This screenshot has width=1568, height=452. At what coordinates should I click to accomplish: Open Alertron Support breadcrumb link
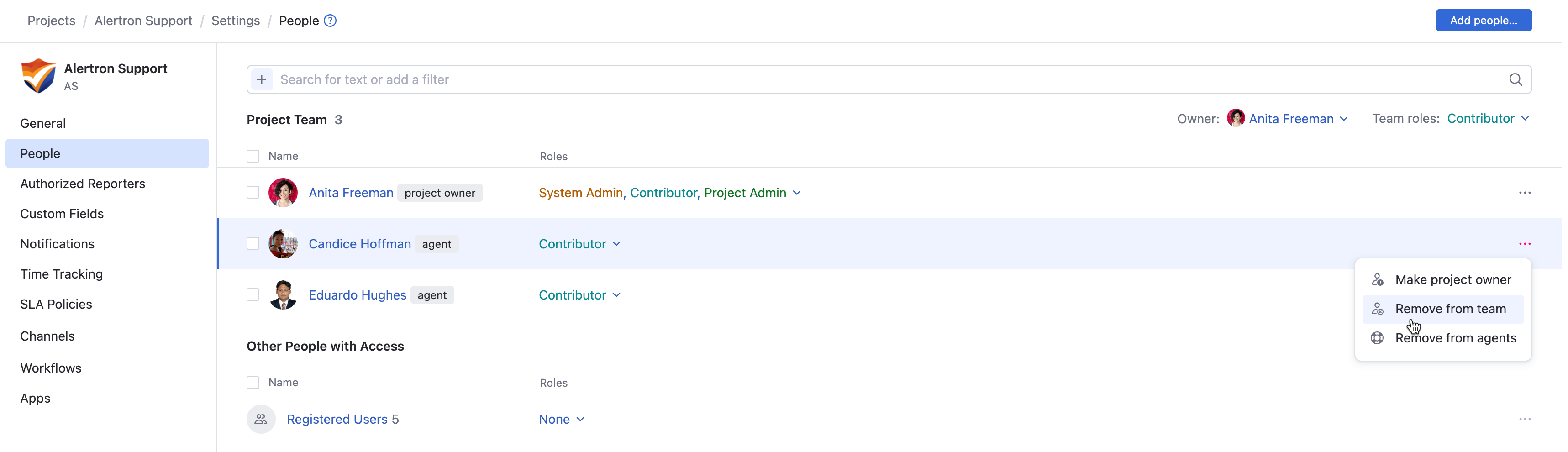point(143,21)
